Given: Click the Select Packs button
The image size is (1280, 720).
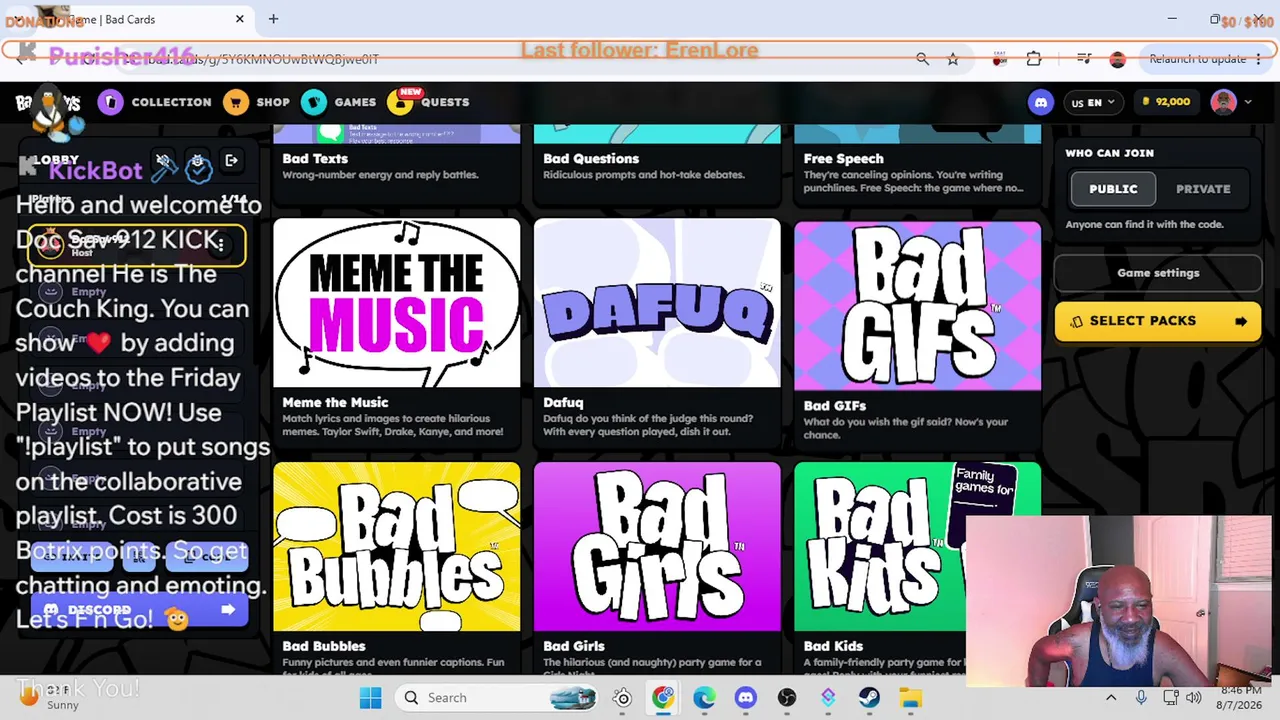Looking at the screenshot, I should (x=1158, y=321).
